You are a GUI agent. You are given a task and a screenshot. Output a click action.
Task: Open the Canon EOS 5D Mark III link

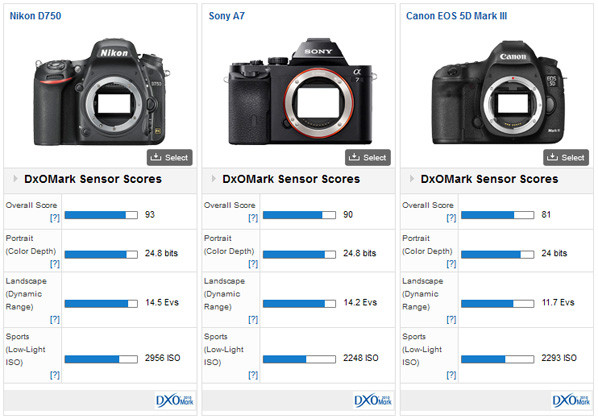[457, 16]
